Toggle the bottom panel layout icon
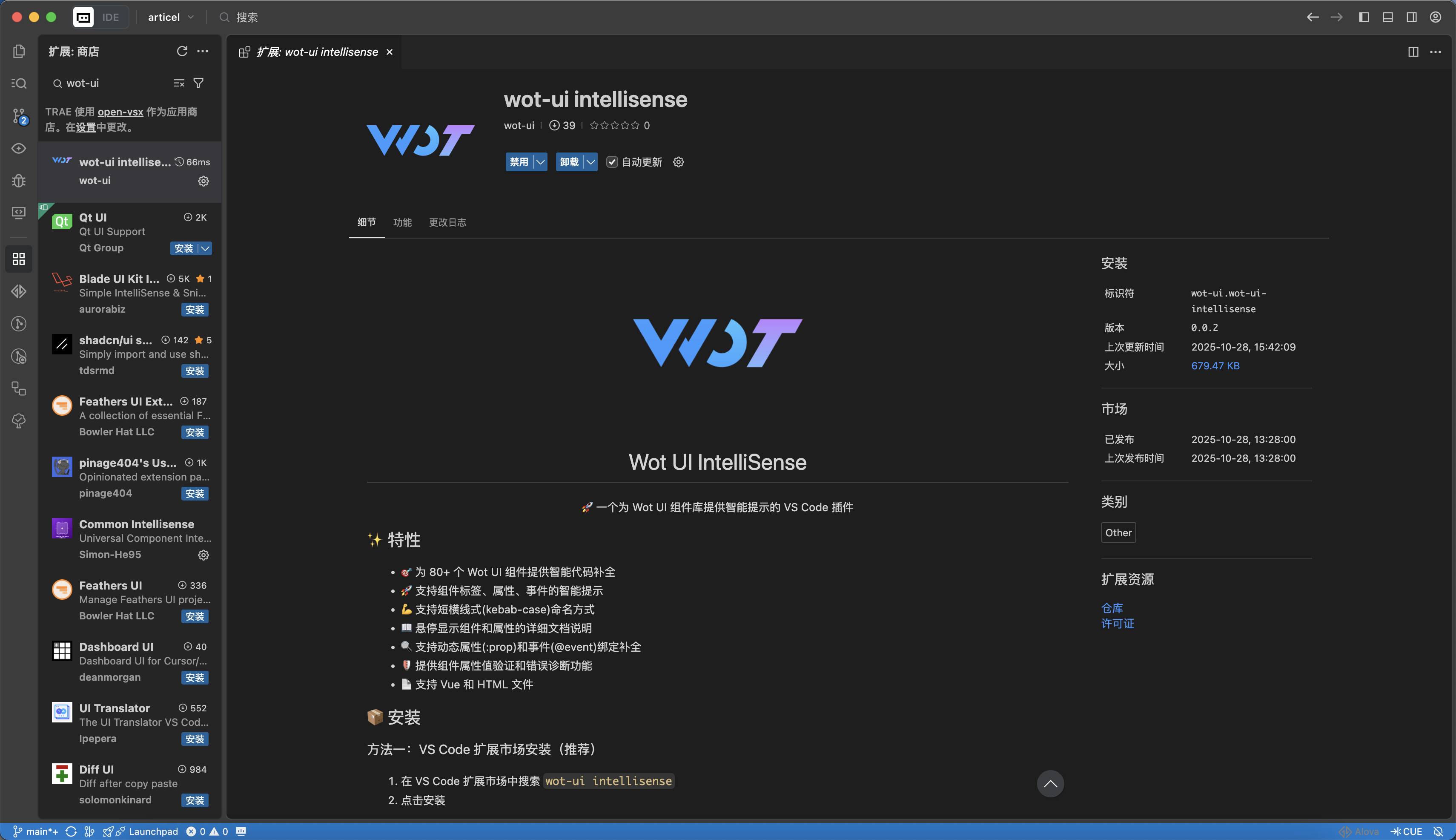Image resolution: width=1456 pixels, height=840 pixels. tap(1388, 17)
